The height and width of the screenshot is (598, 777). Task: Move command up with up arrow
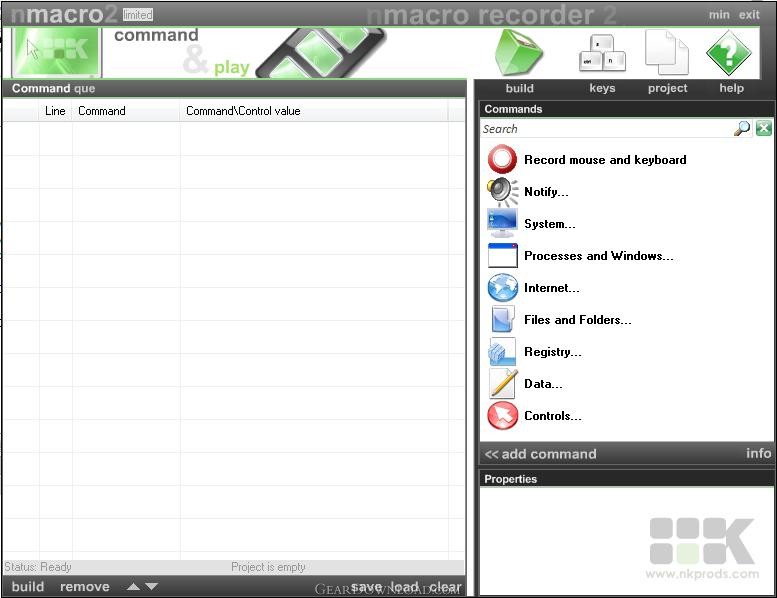tap(133, 587)
